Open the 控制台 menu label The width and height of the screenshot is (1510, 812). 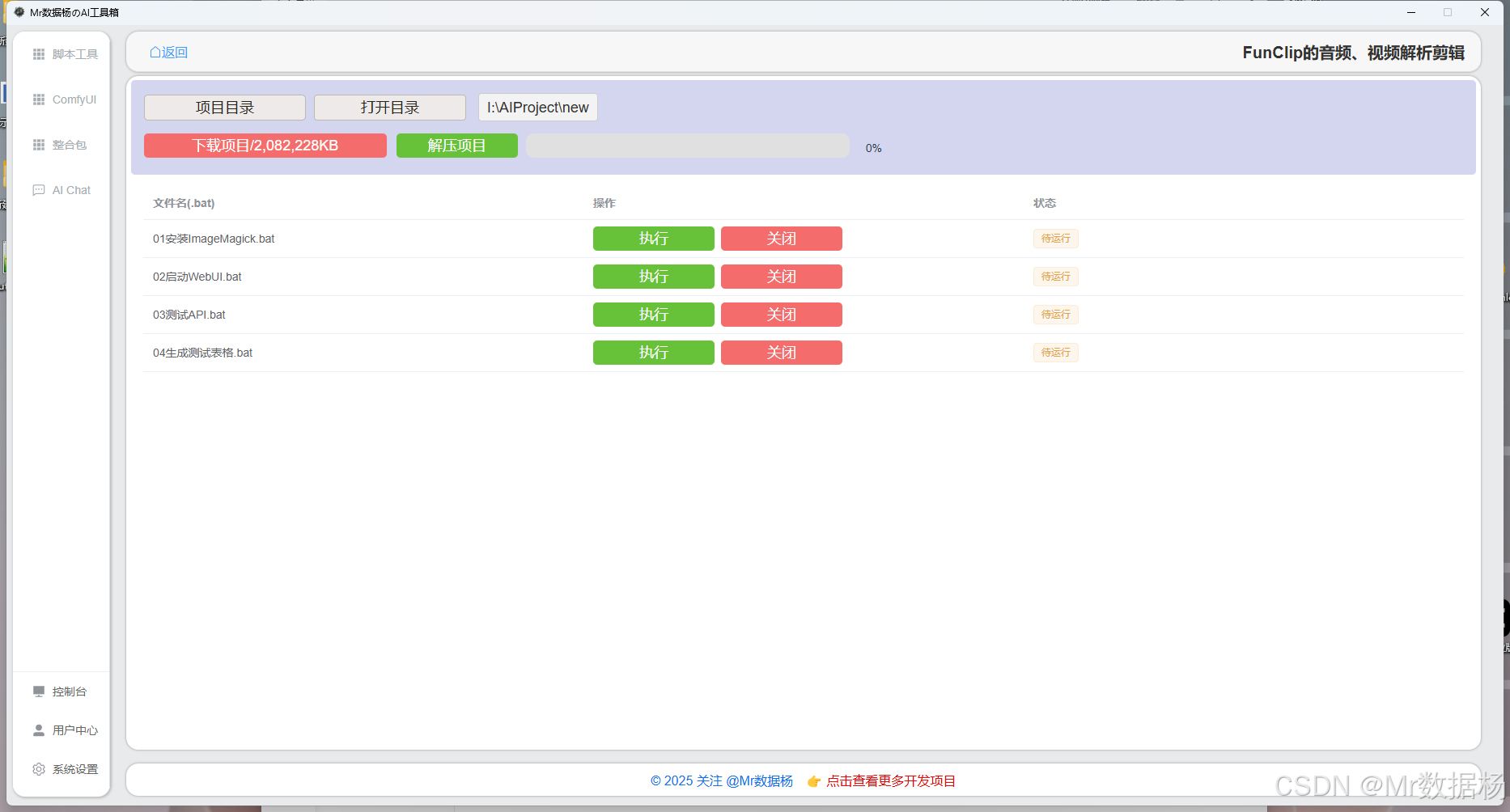(x=70, y=691)
